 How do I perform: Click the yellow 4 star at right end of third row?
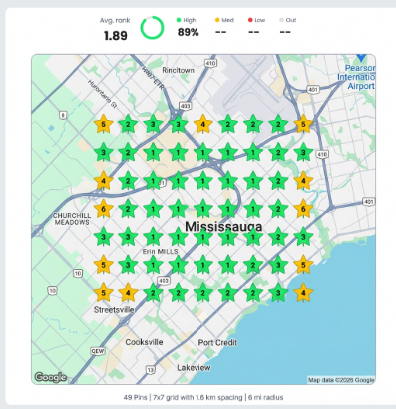303,181
